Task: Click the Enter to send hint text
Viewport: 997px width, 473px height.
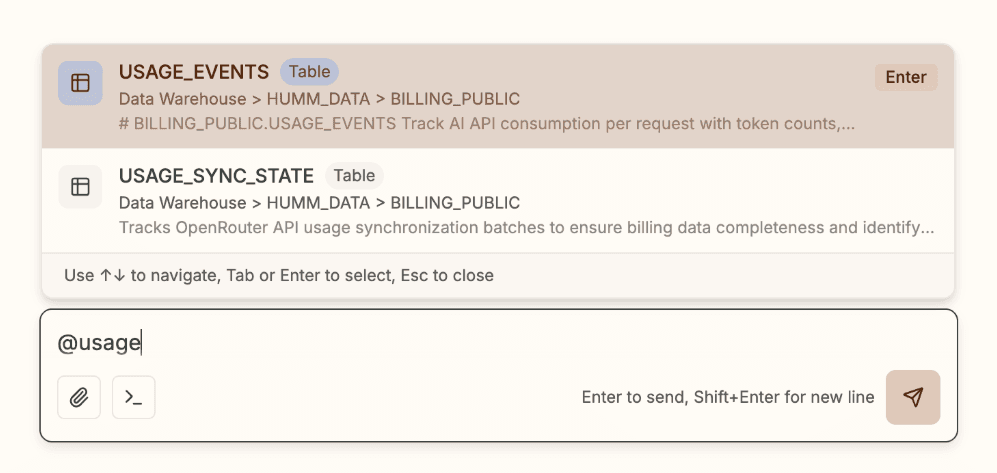Action: pyautogui.click(x=728, y=398)
